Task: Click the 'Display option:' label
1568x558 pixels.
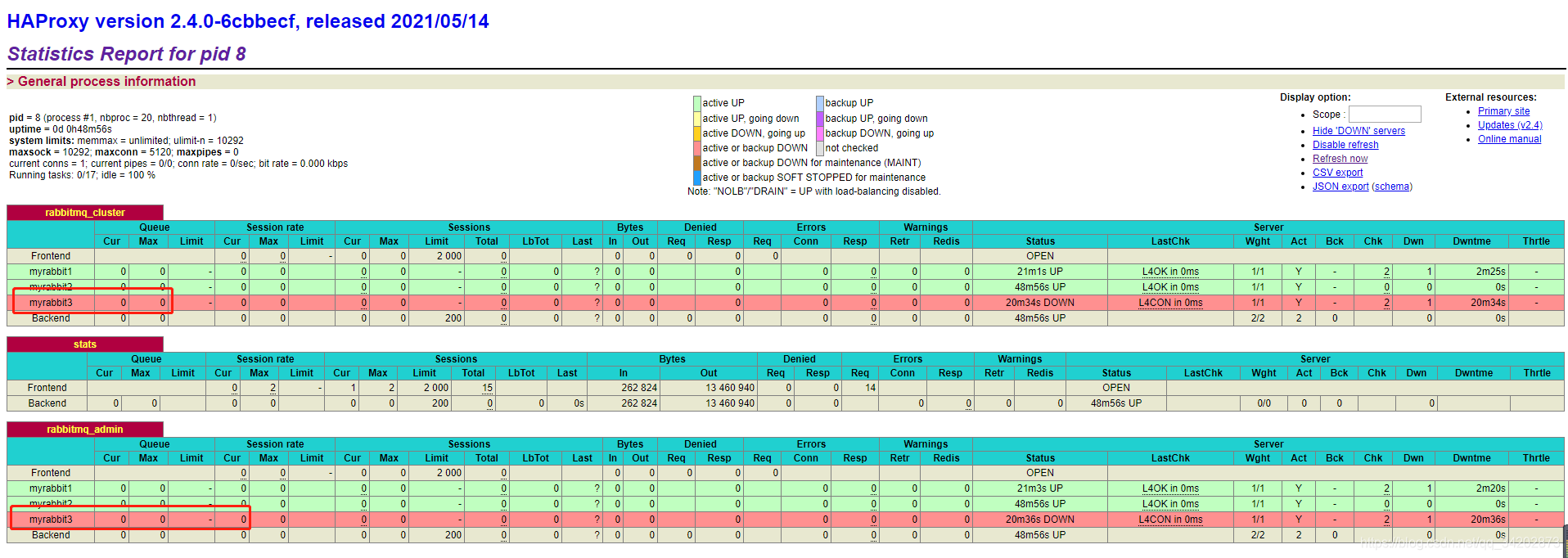Action: pyautogui.click(x=1315, y=97)
